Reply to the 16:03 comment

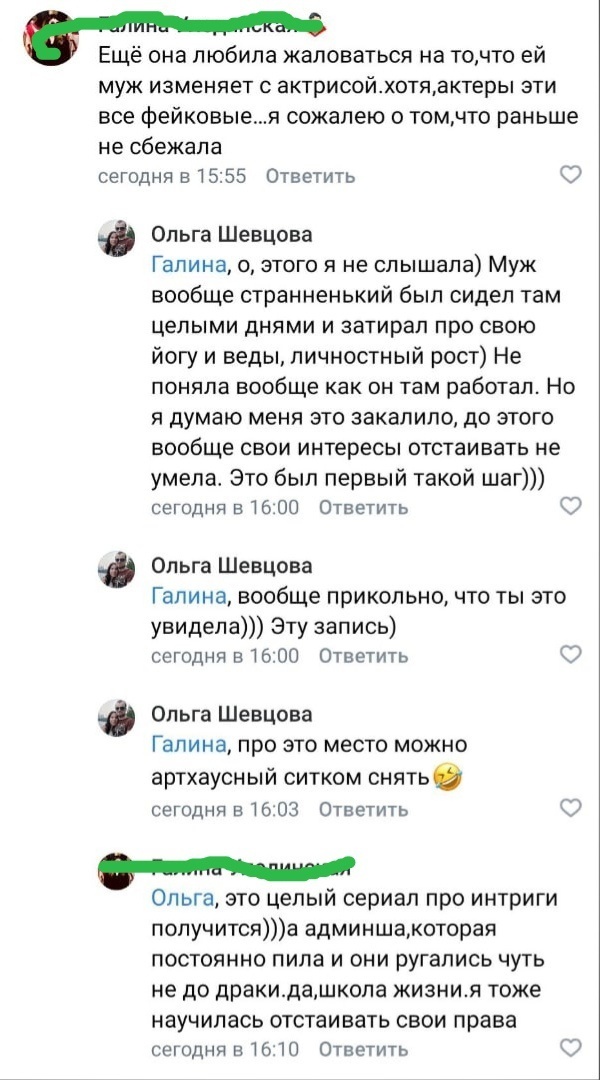pos(363,809)
